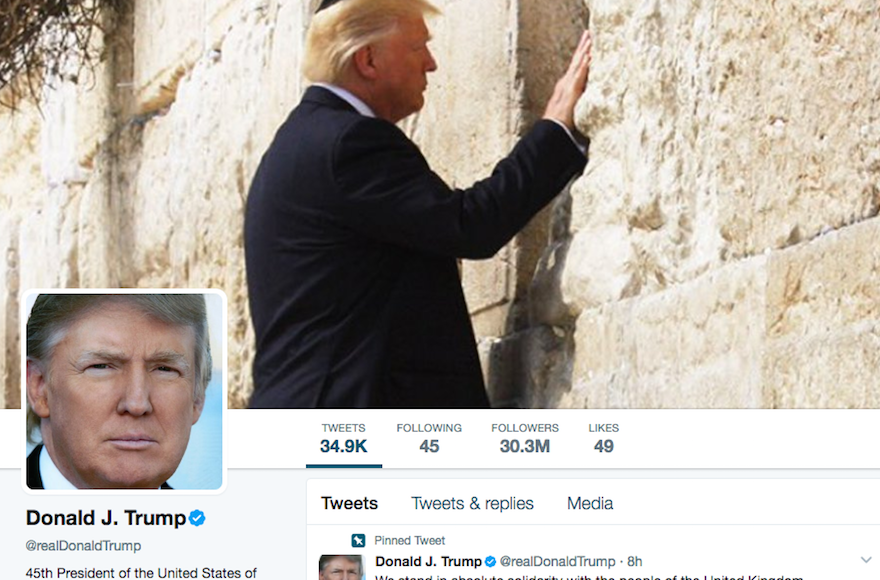This screenshot has height=580, width=880.
Task: Open the small avatar in pinned tweet
Action: [341, 567]
